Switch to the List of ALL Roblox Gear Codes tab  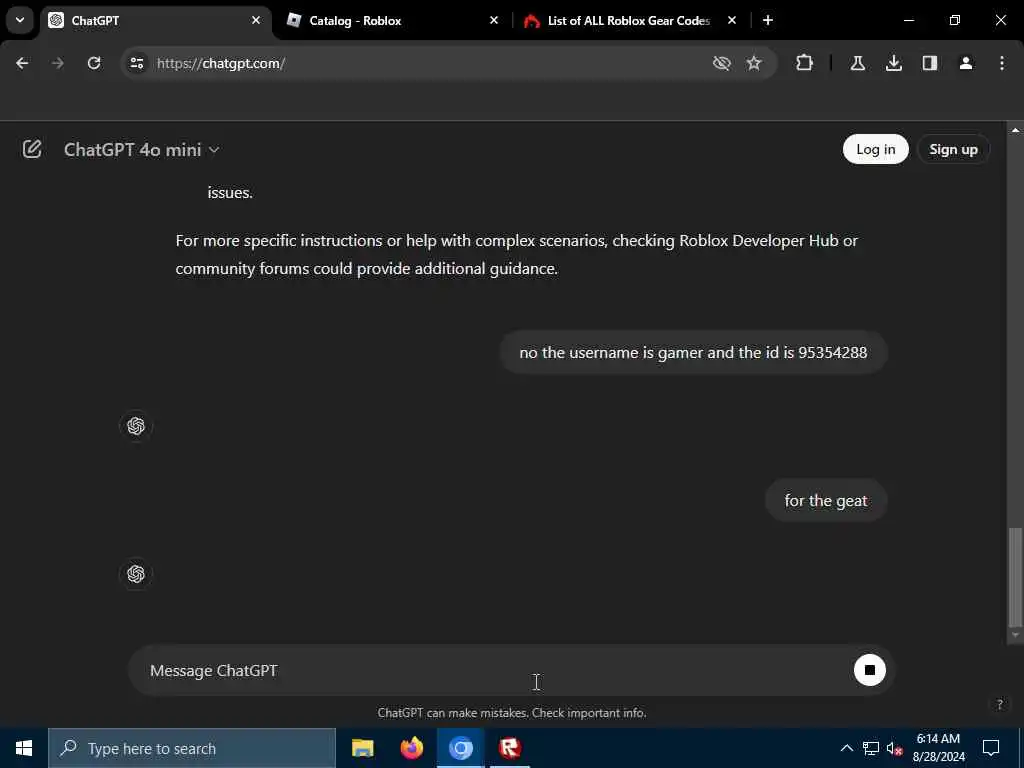(628, 21)
